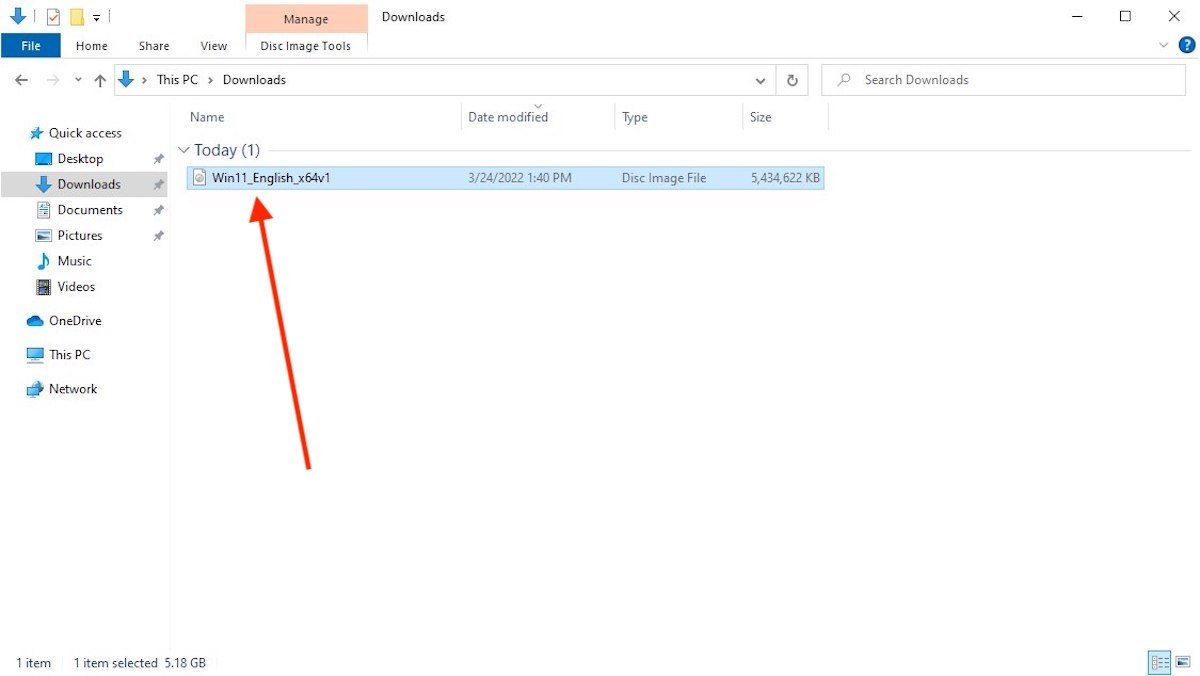Click the Up one level arrow
The image size is (1200, 676).
coord(100,80)
